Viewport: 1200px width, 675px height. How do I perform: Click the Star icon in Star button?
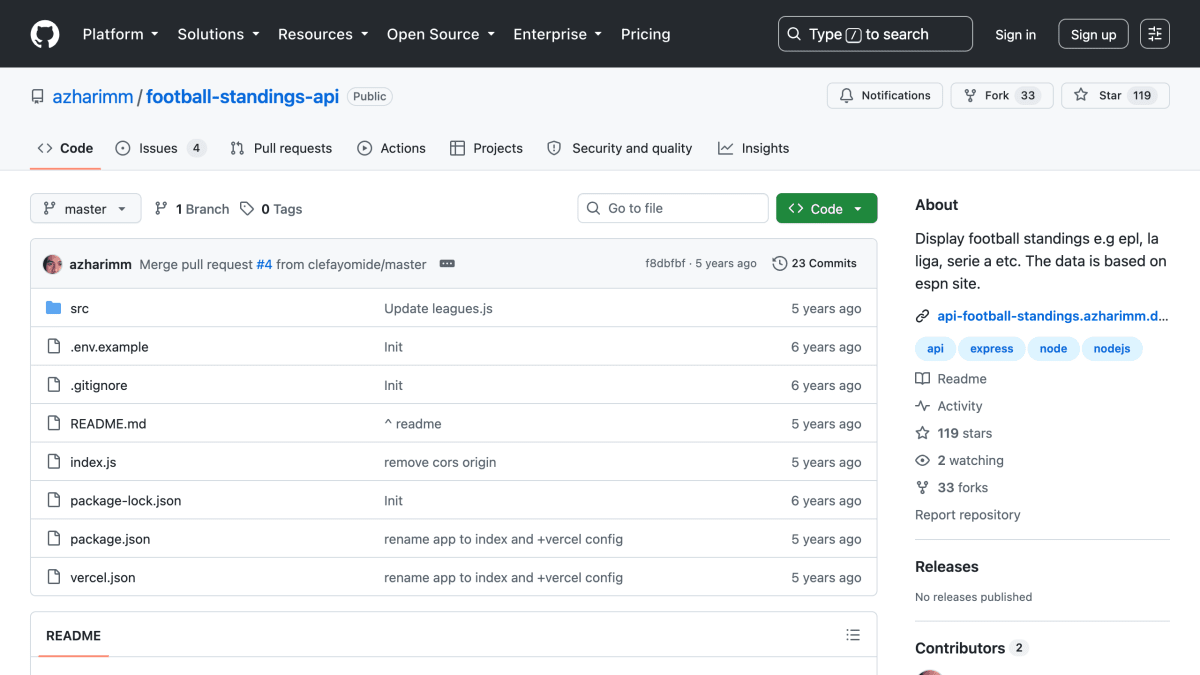click(1081, 96)
